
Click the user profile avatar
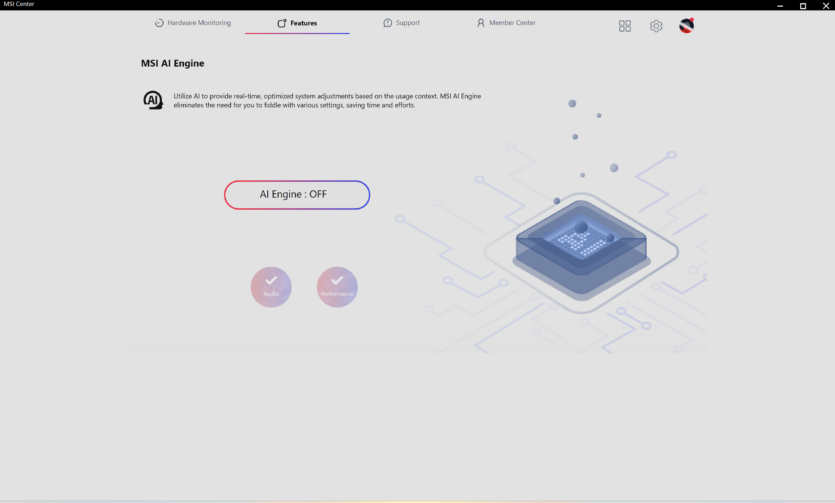(x=686, y=26)
